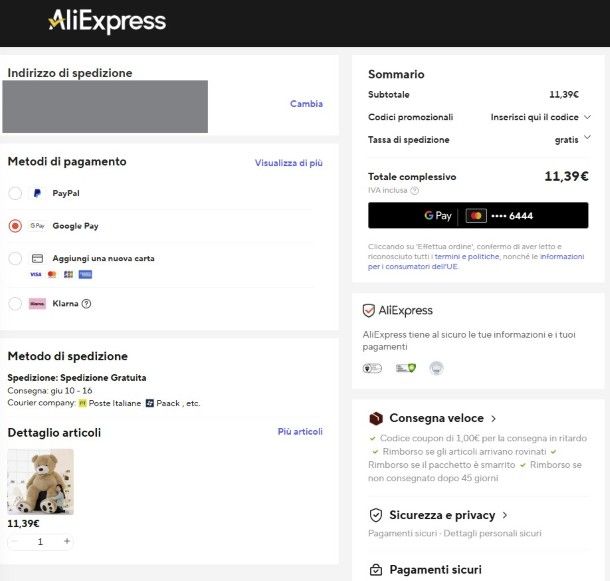Open the teddy bear product thumbnail
Viewport: 610px width, 581px height.
click(40, 482)
